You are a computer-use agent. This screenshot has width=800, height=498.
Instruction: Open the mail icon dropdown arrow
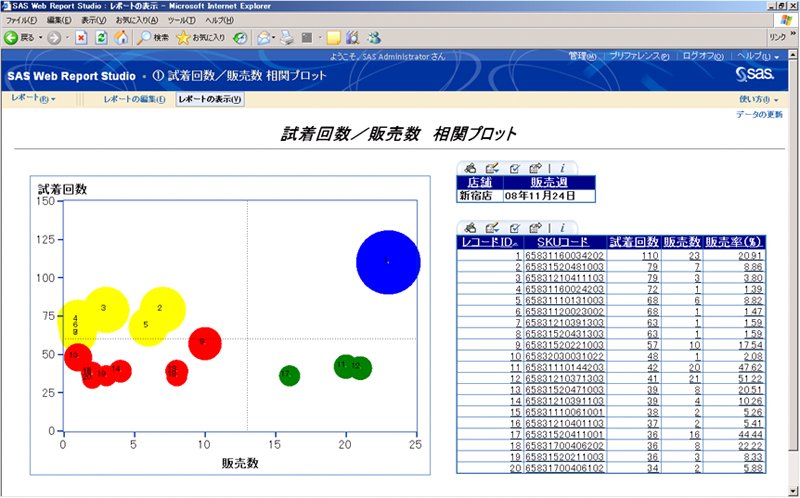(x=273, y=38)
